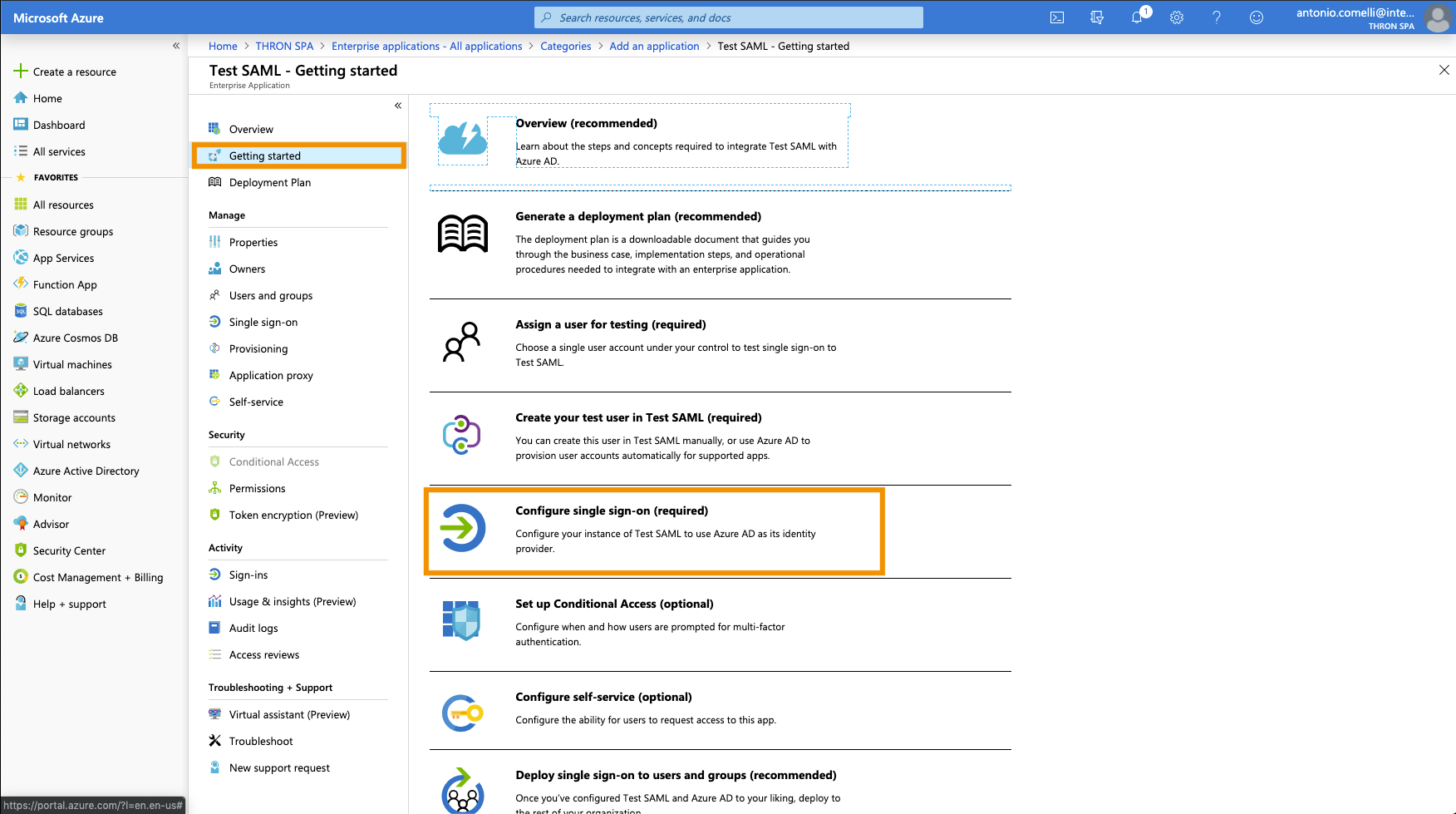Image resolution: width=1456 pixels, height=814 pixels.
Task: Click the deployment plan book icon
Action: [x=463, y=233]
